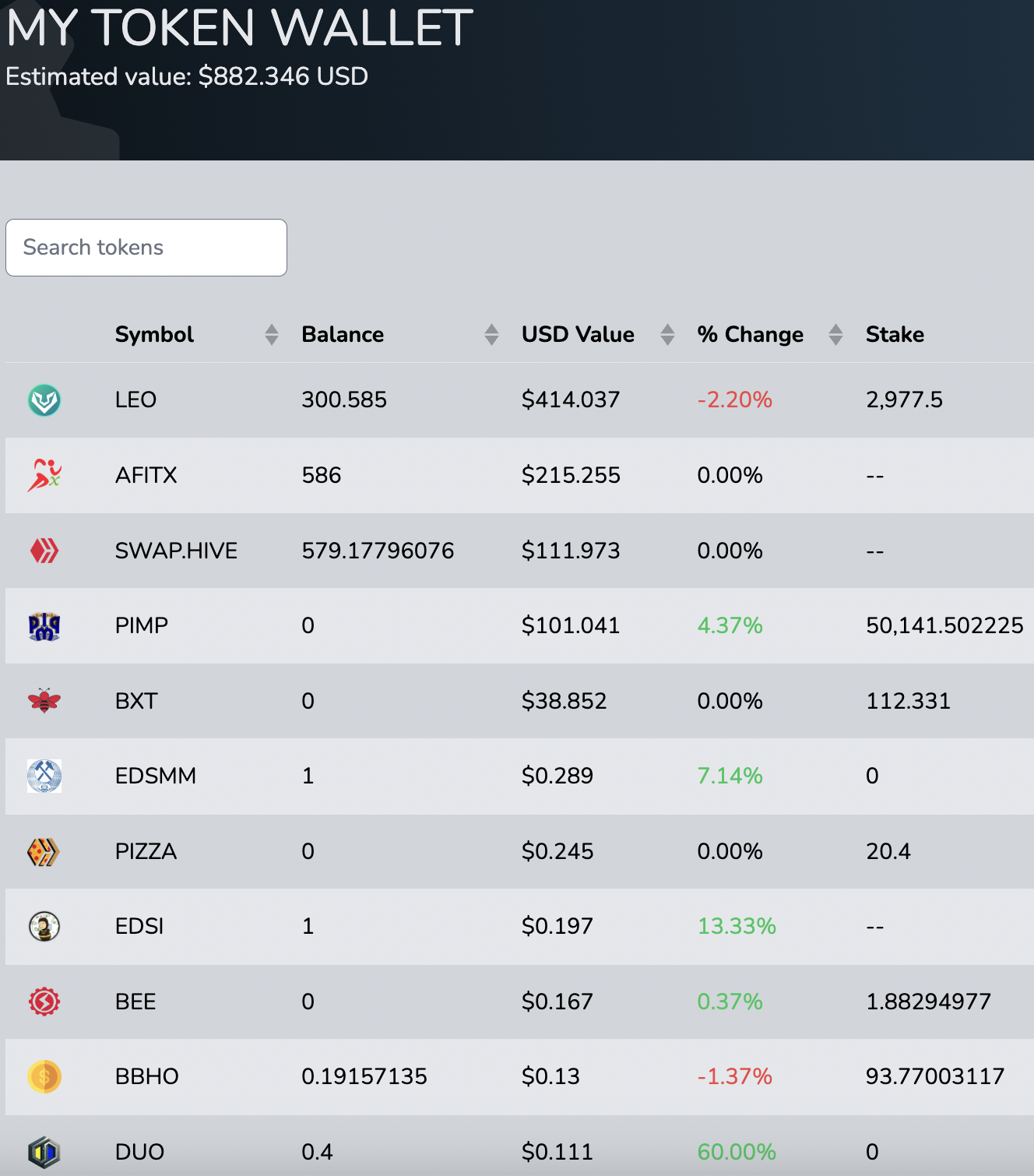Click the PIZZA token icon
Viewport: 1034px width, 1176px height.
pos(44,851)
